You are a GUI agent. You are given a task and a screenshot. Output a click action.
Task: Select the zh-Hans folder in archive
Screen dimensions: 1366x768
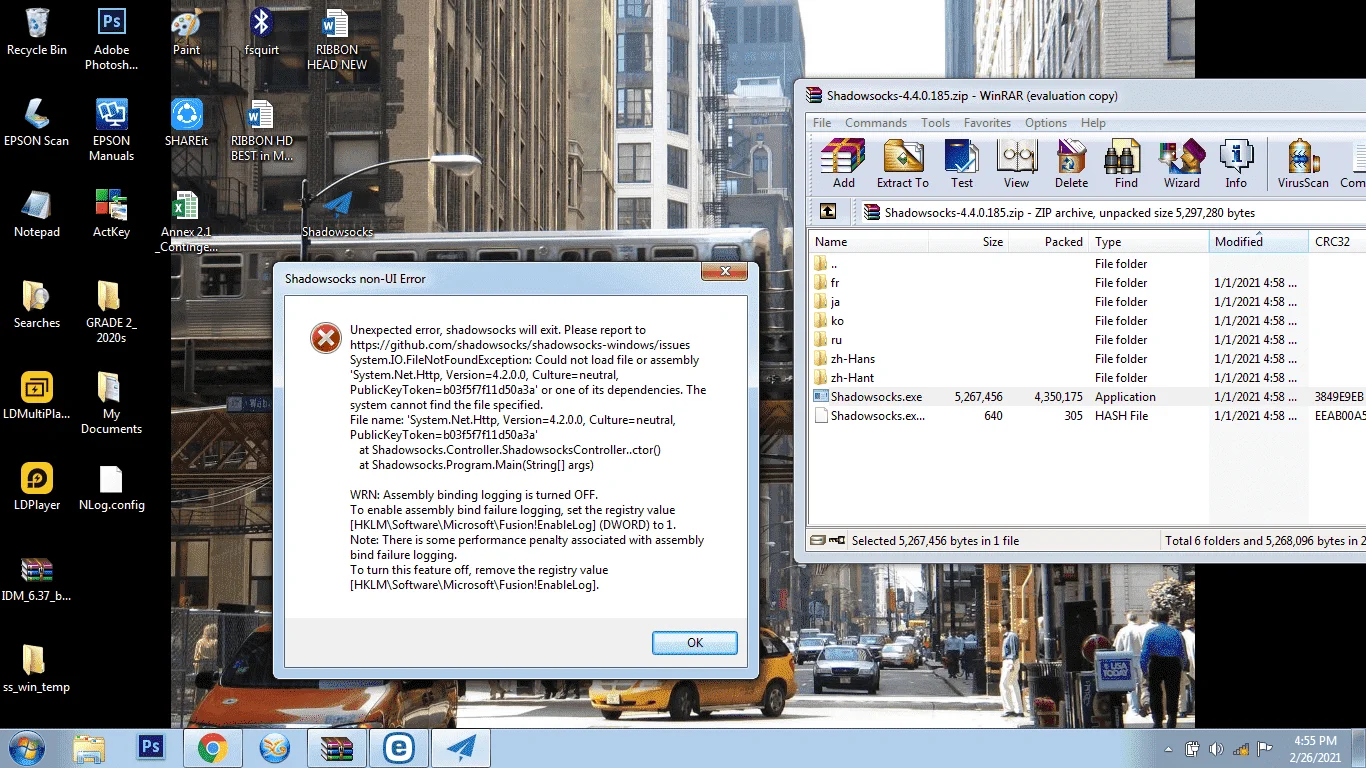pos(1087,359)
